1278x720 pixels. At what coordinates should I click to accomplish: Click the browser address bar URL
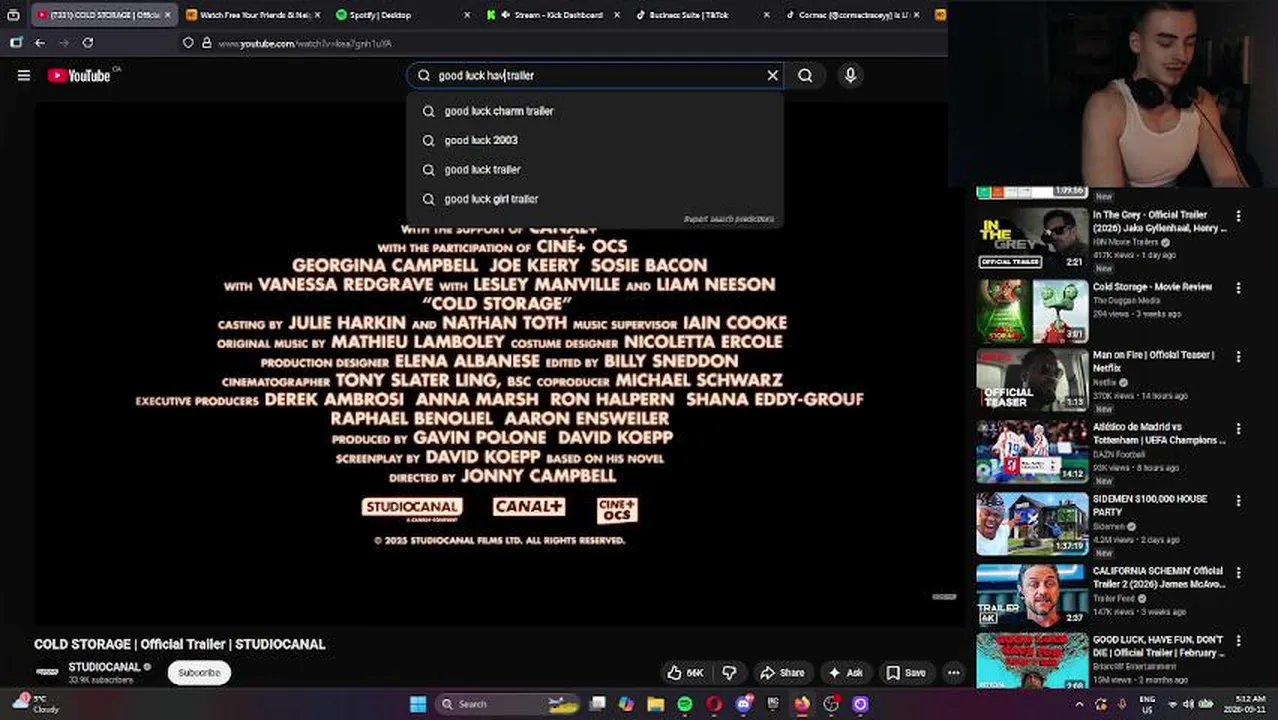(x=306, y=44)
